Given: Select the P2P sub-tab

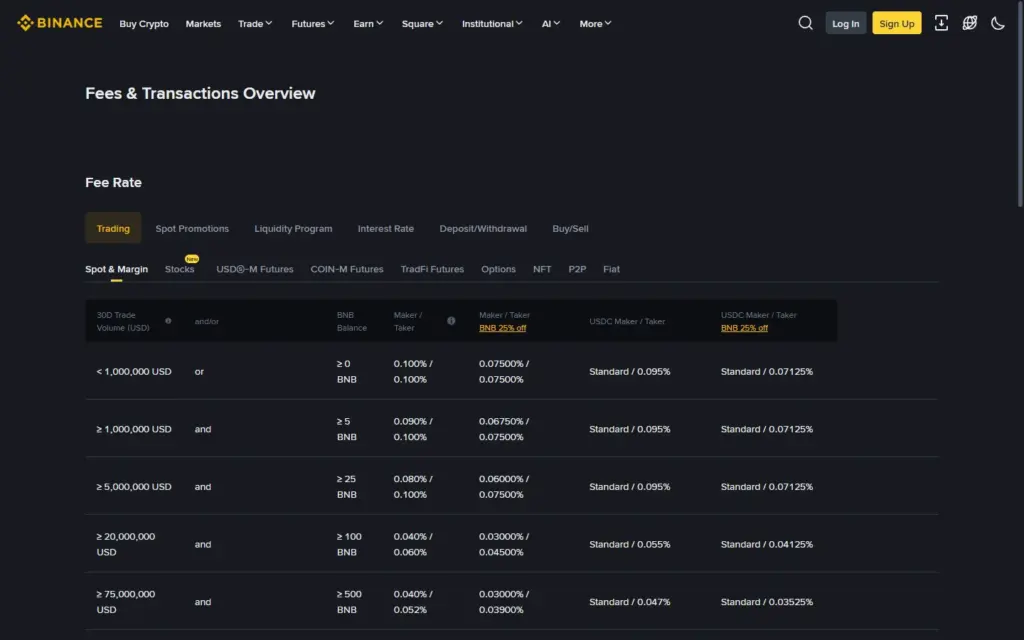Looking at the screenshot, I should (x=577, y=269).
